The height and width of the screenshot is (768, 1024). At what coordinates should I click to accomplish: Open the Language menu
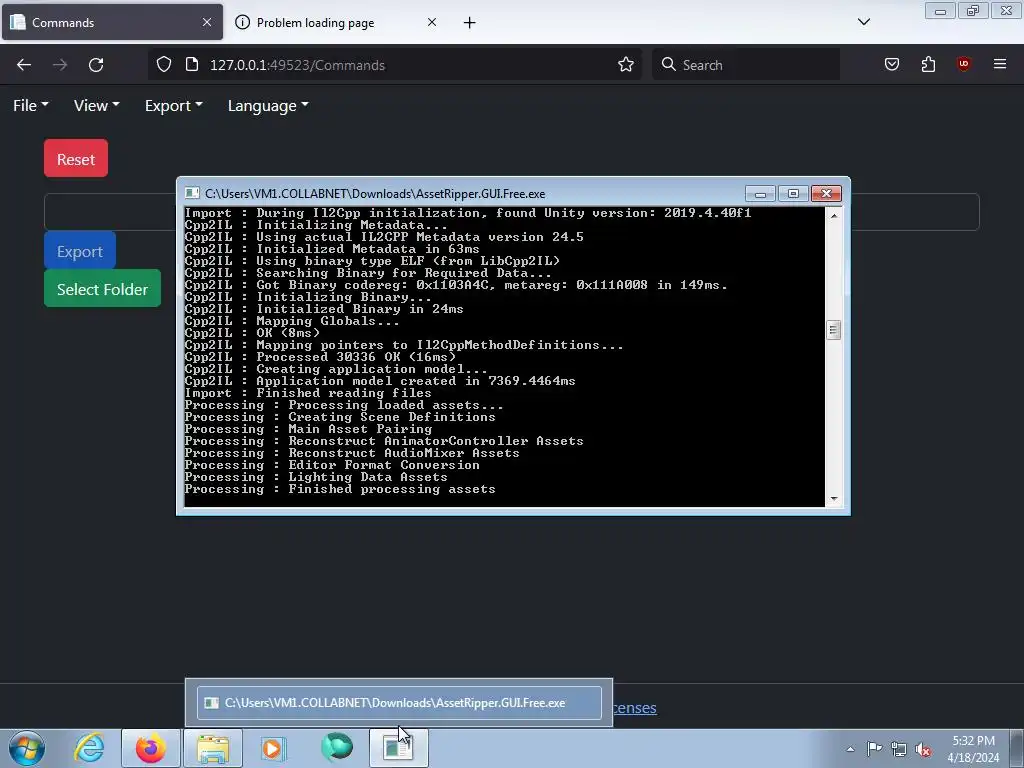(x=268, y=106)
